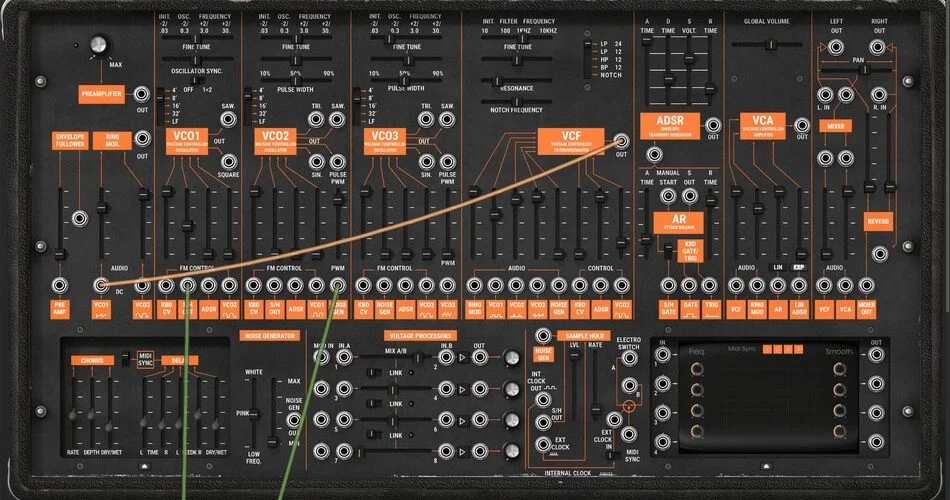Expand the chorus/delay panel bottom arrow
This screenshot has height=500, width=950.
click(144, 466)
